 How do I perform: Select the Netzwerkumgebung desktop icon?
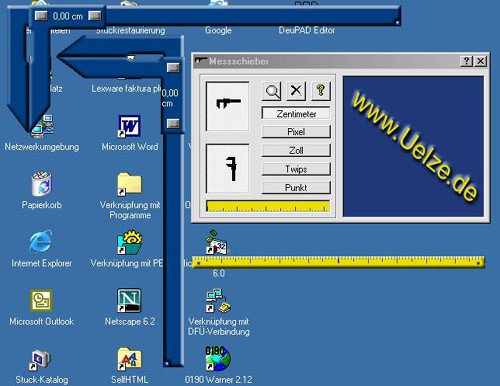[42, 126]
